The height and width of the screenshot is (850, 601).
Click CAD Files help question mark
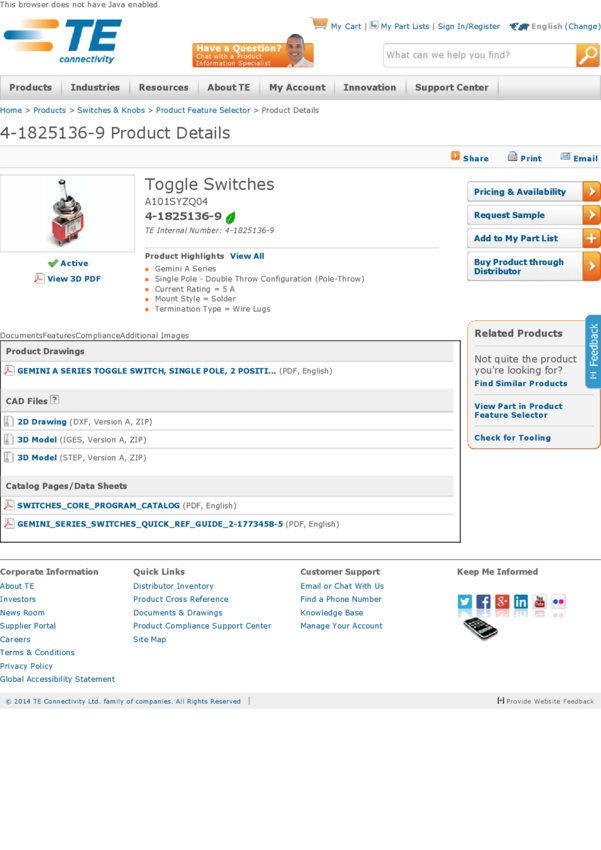(55, 400)
